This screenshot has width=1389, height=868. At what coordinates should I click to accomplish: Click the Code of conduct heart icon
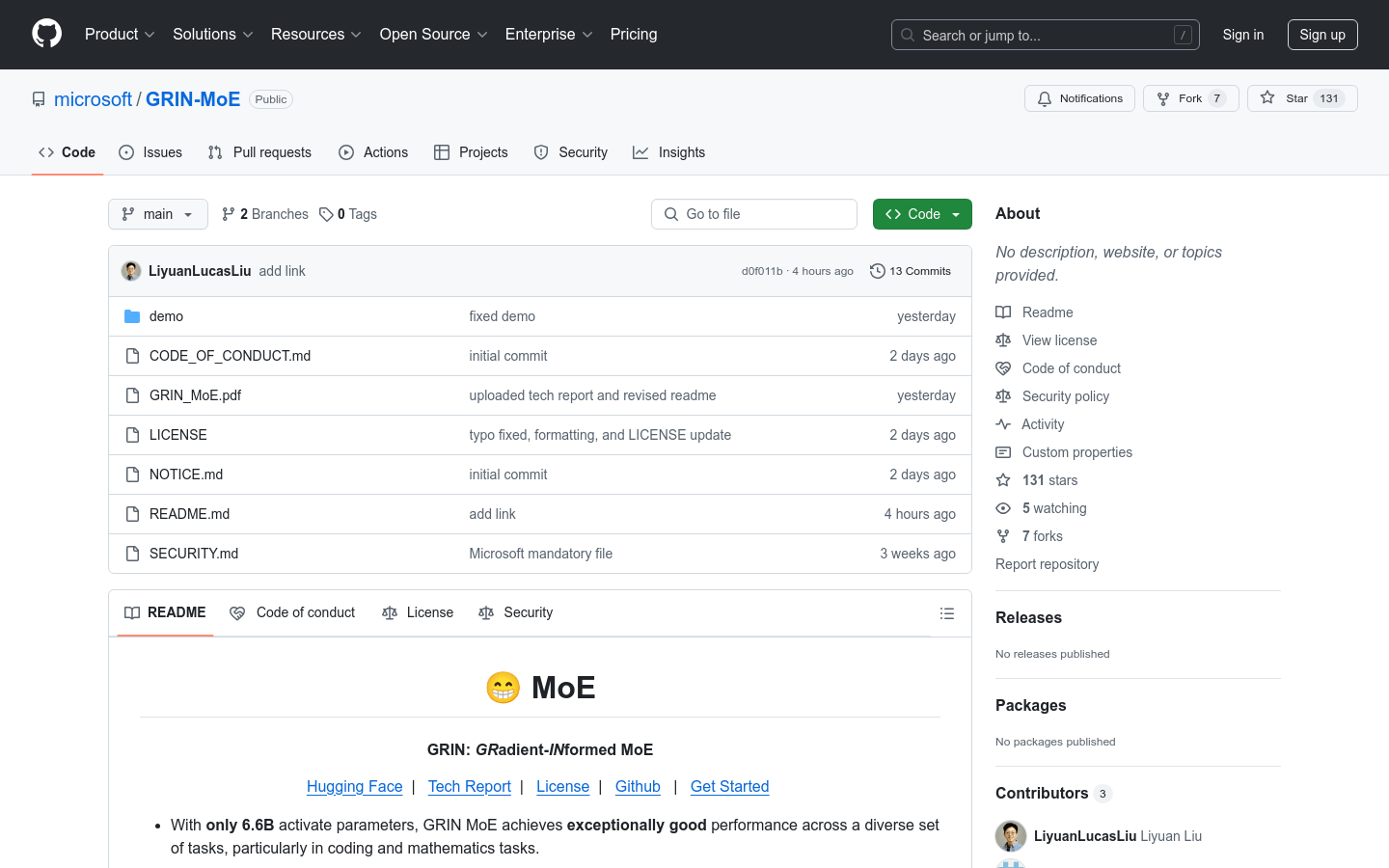click(x=1003, y=368)
